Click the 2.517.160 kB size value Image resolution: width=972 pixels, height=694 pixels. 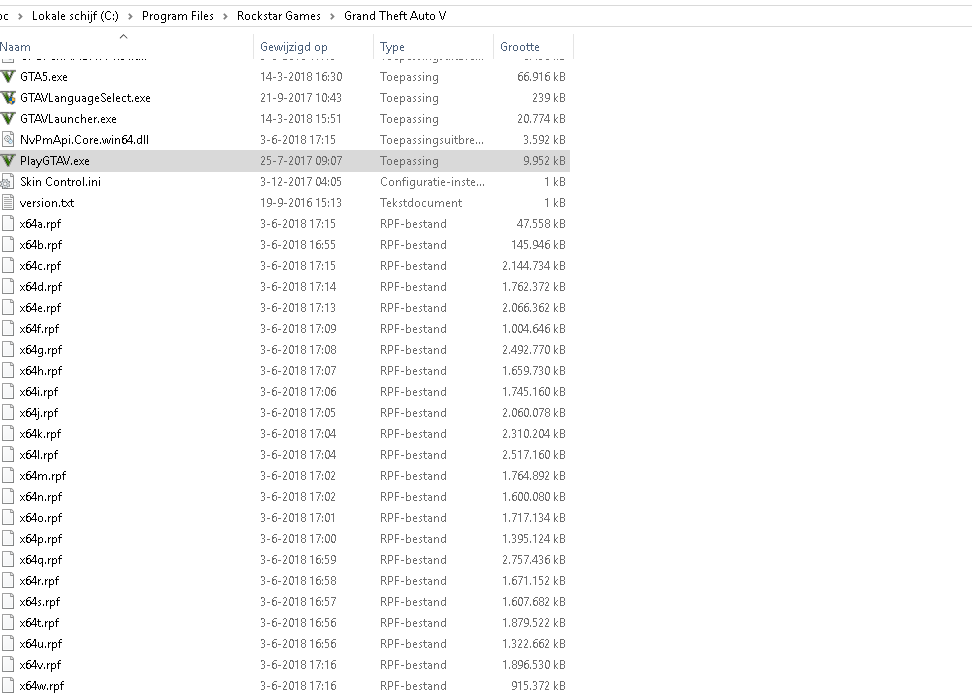click(534, 455)
